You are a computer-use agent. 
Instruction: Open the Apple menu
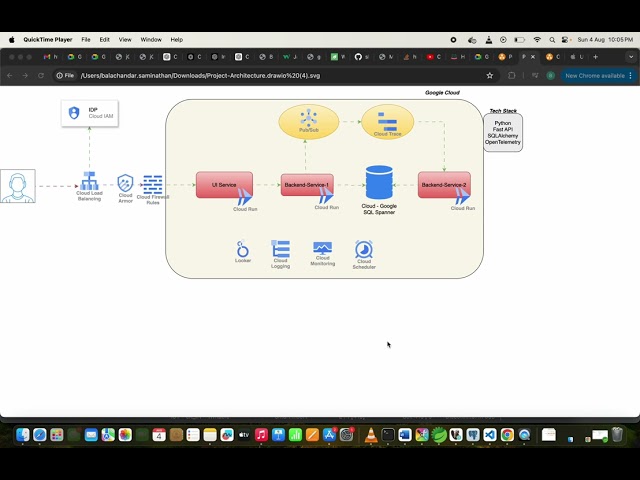(11, 40)
